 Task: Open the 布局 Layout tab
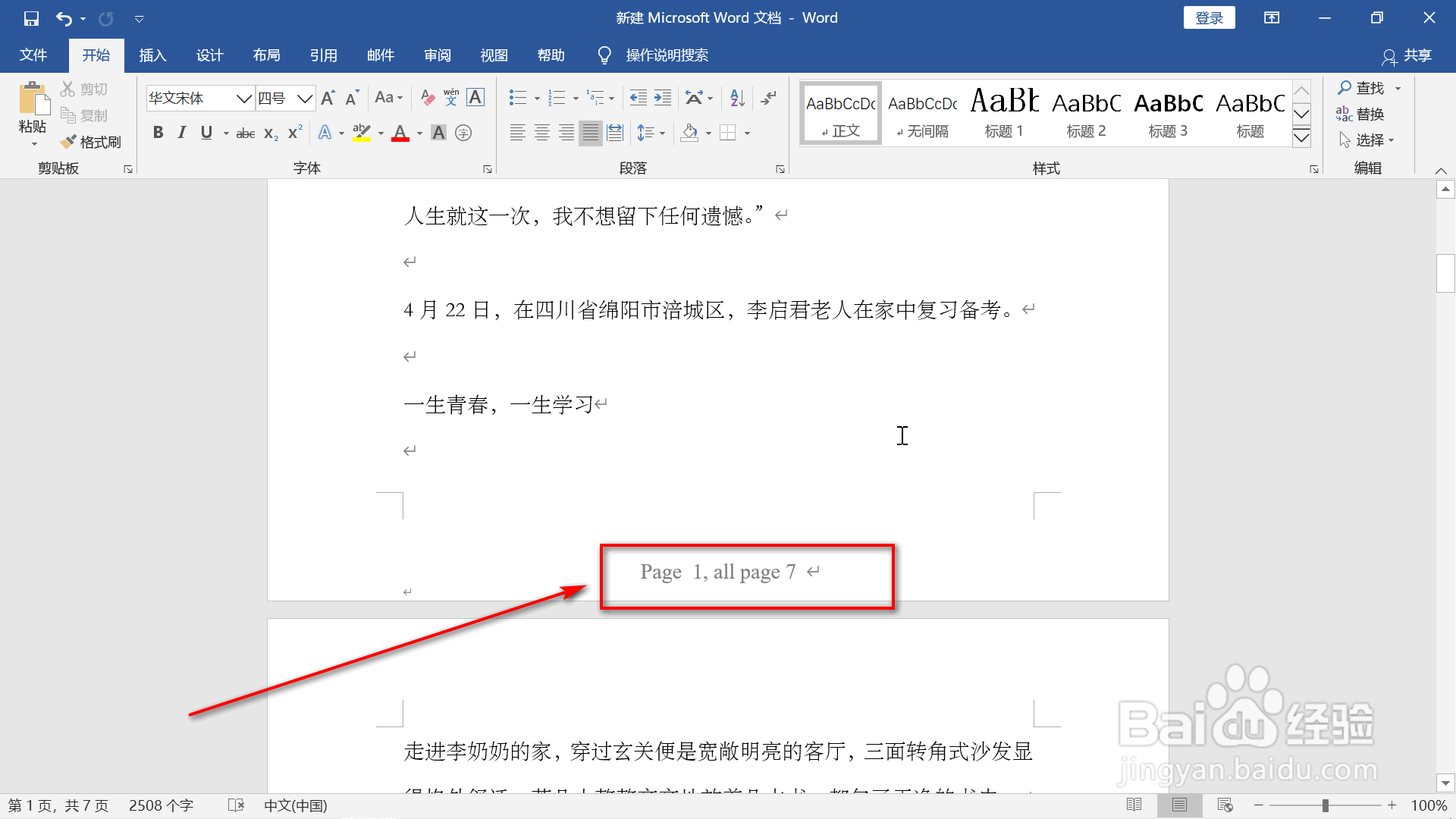coord(266,55)
